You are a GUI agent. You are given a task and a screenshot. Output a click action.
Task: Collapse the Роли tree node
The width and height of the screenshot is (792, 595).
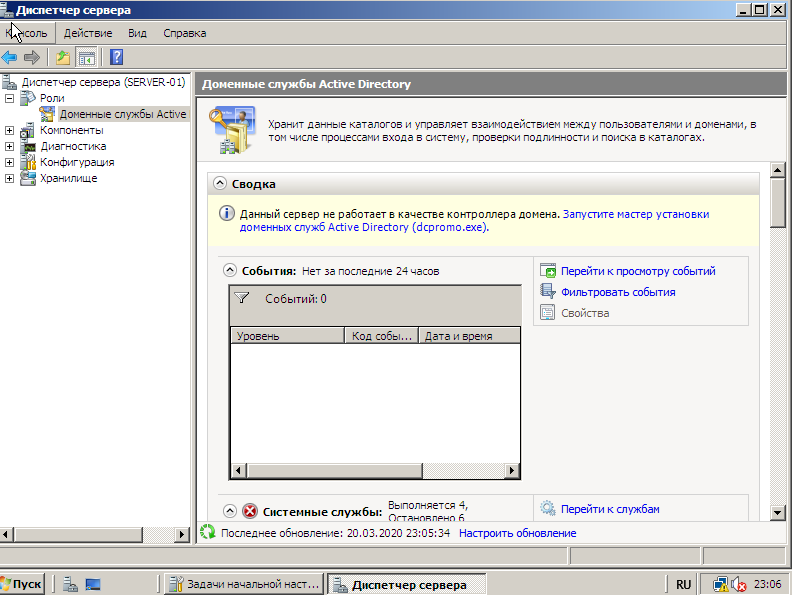(9, 98)
